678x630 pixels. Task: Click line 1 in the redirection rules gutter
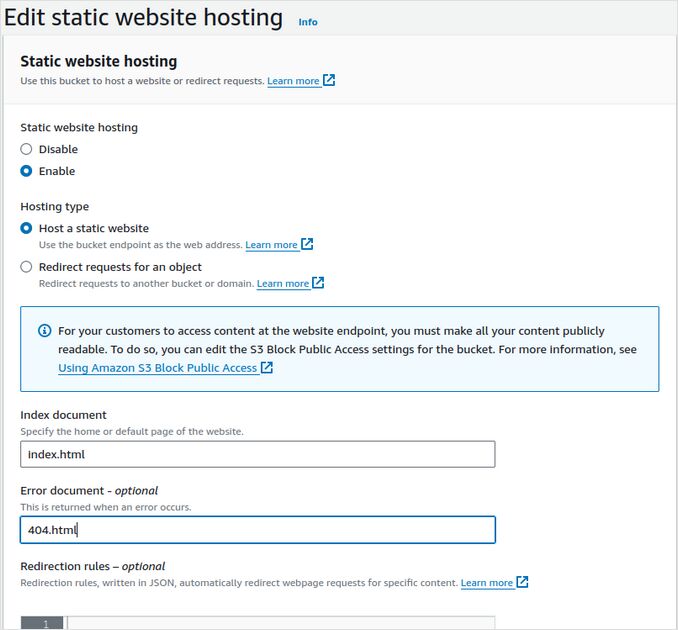tap(43, 623)
